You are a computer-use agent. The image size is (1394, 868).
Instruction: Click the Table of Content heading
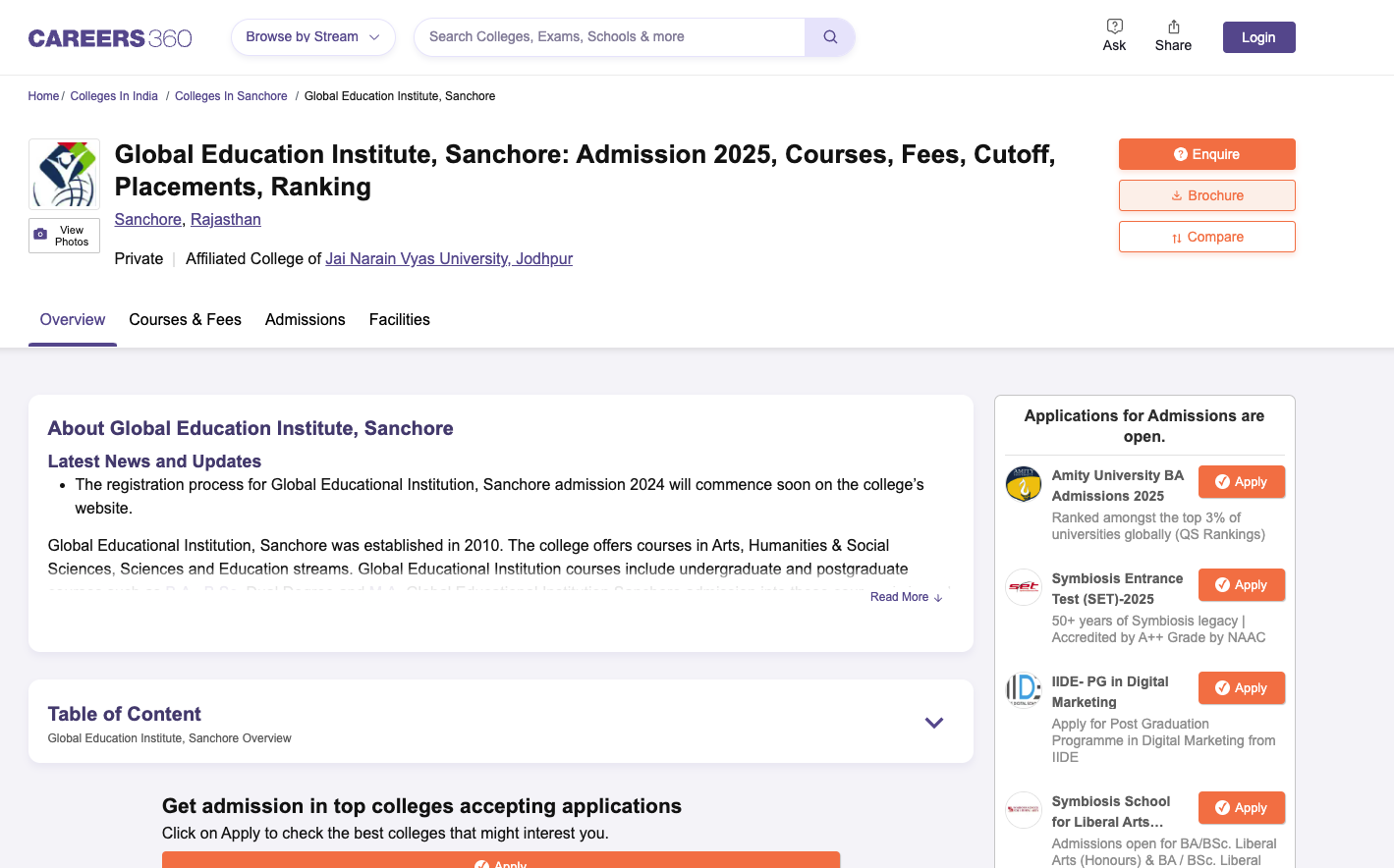124,715
